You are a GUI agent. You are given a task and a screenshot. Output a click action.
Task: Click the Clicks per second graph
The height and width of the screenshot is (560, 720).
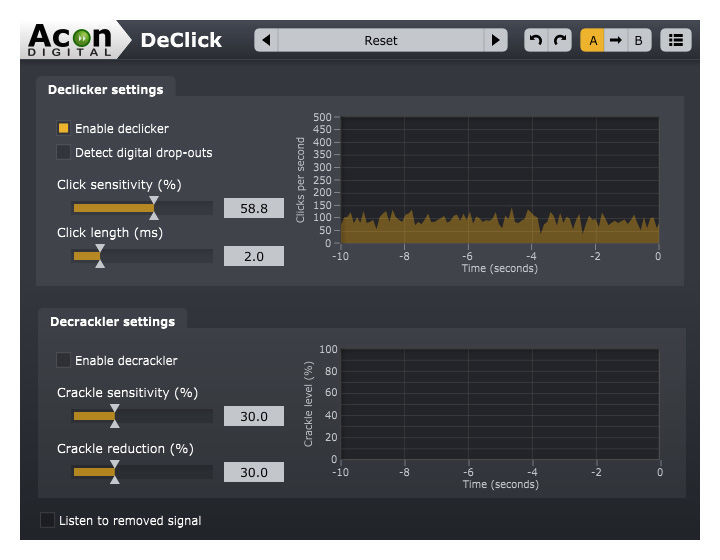click(x=500, y=180)
